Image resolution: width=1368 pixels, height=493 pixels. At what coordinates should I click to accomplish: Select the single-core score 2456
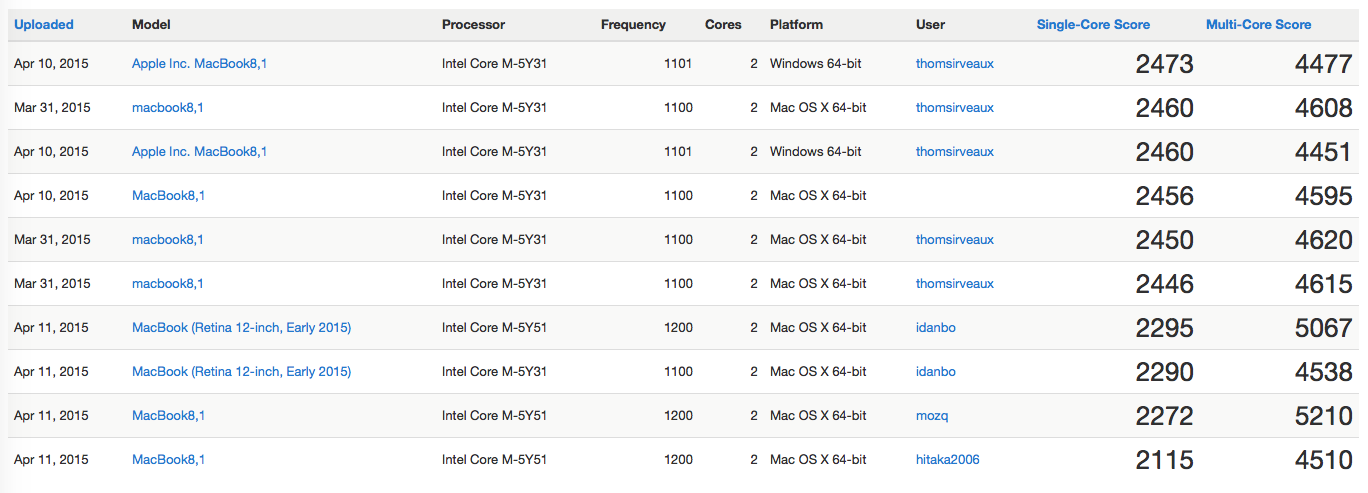[x=1165, y=196]
